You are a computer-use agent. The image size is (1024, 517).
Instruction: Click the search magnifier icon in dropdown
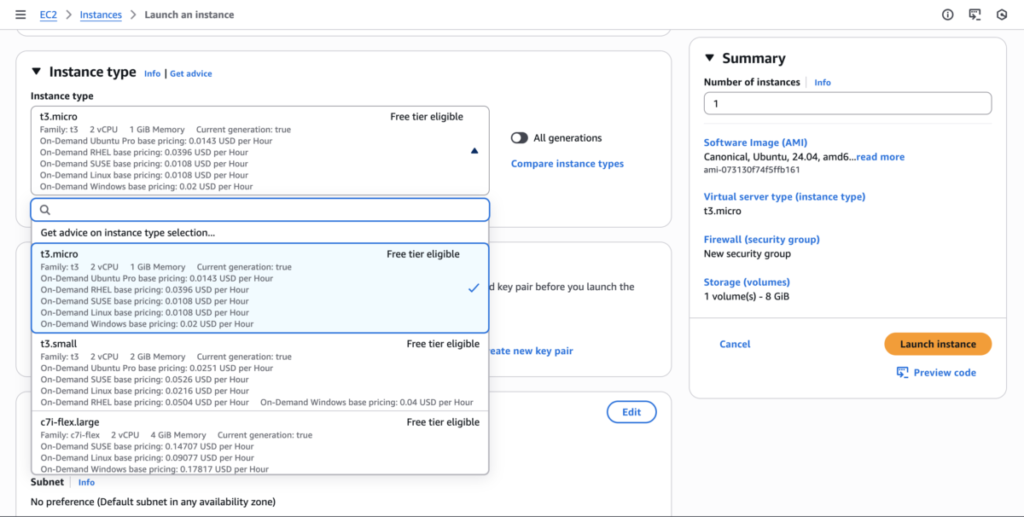45,210
